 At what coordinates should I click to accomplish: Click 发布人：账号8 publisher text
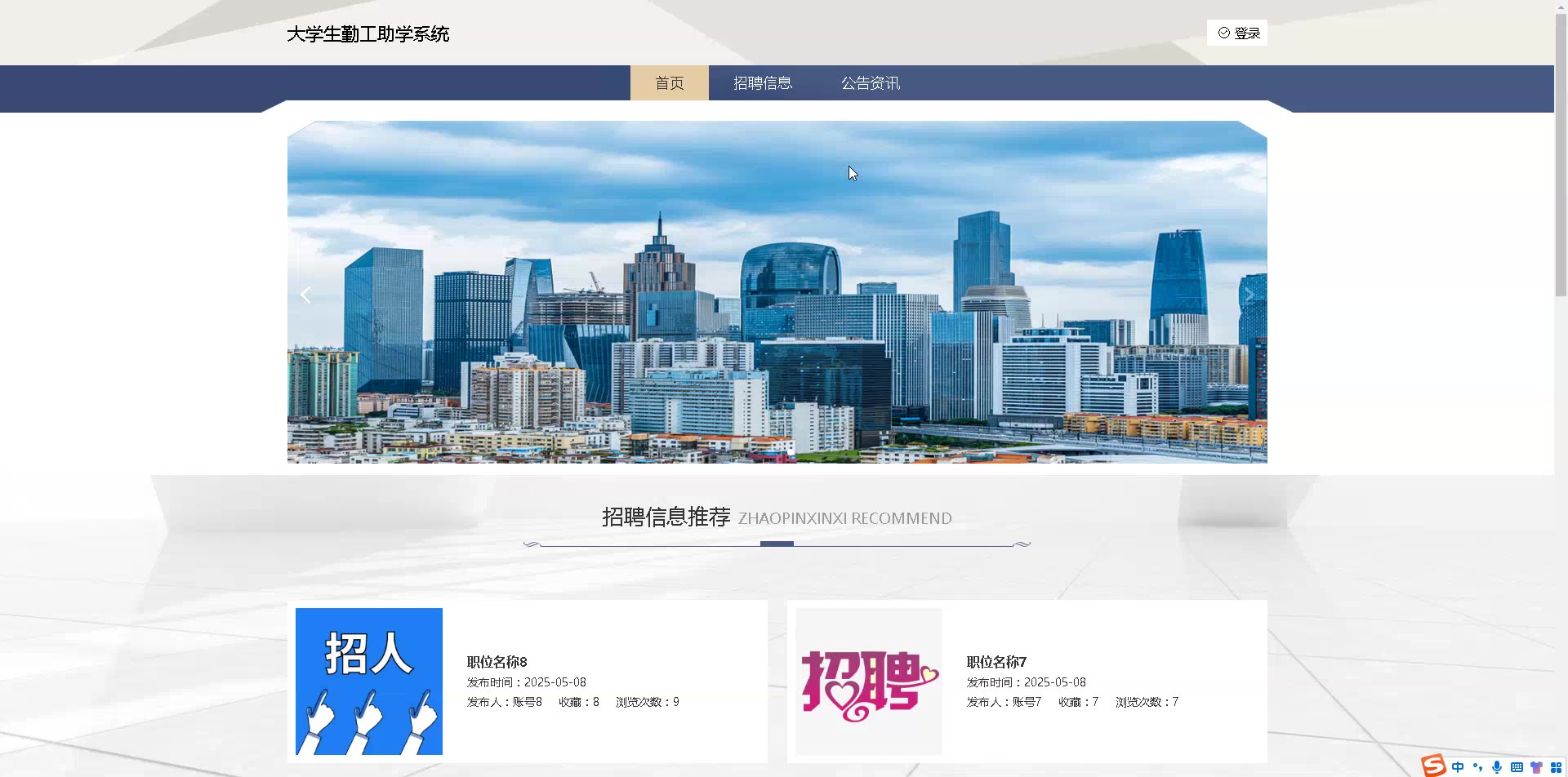pyautogui.click(x=505, y=702)
